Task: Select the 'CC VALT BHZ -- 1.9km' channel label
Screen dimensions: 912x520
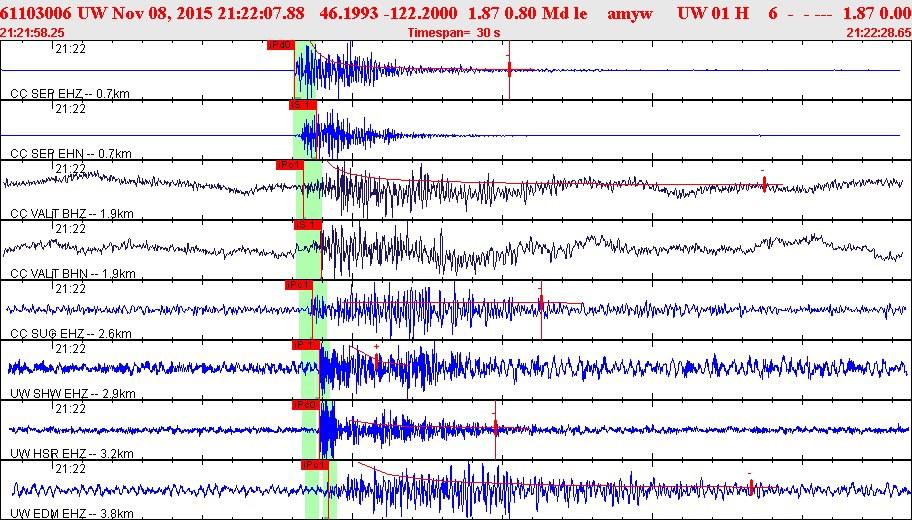Action: point(72,213)
